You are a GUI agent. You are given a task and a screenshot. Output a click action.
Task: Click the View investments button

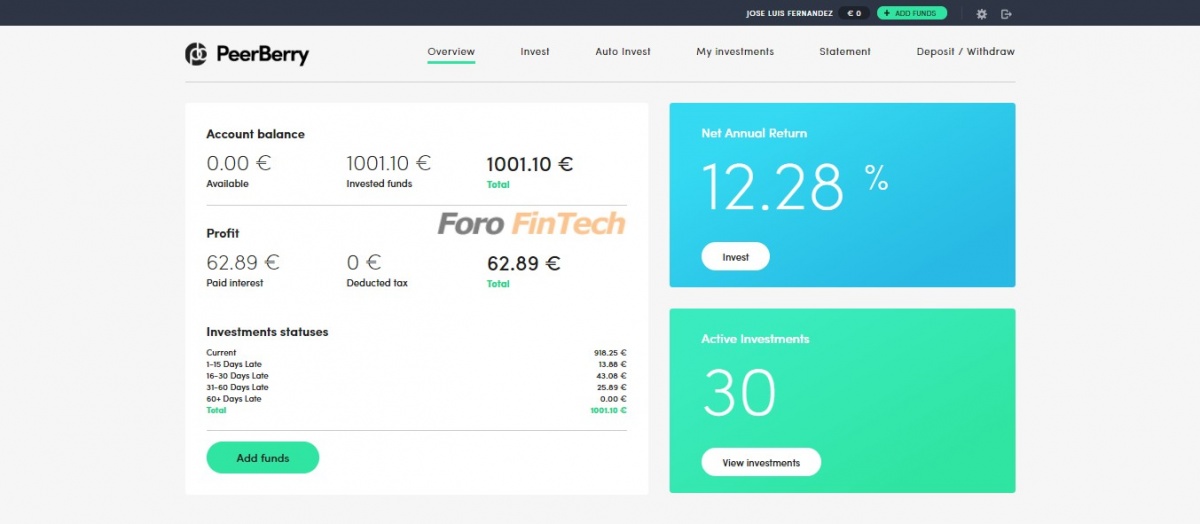click(761, 463)
